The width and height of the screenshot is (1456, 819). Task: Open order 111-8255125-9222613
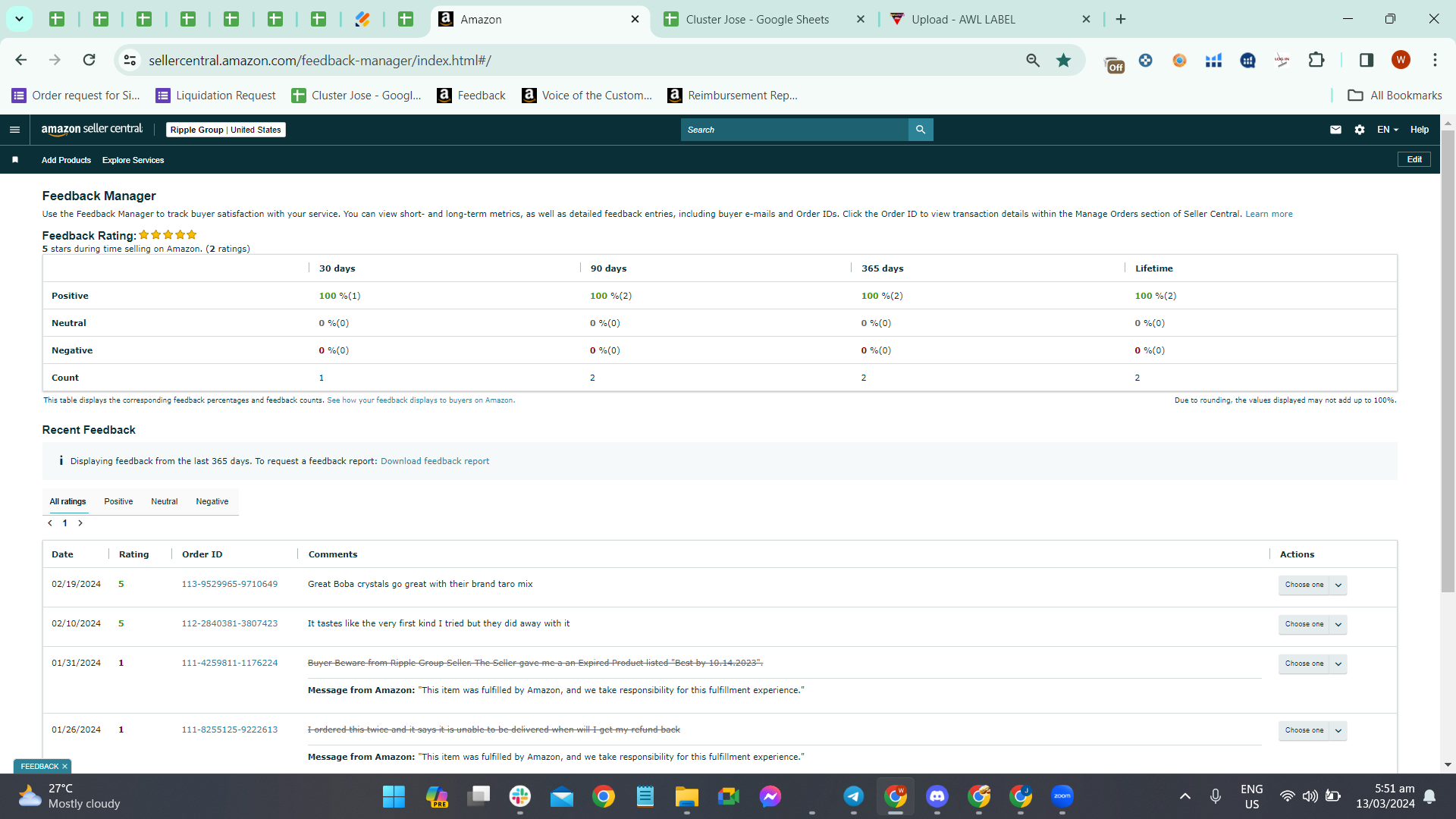[x=230, y=730]
